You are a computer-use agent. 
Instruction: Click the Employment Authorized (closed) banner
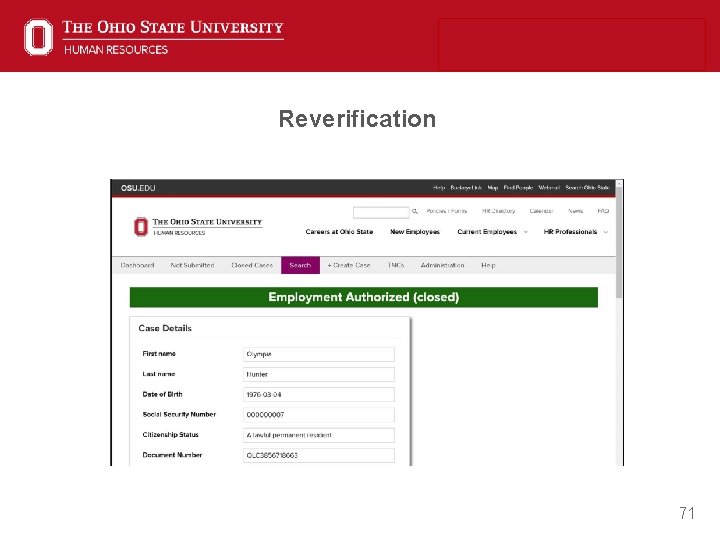[x=364, y=297]
